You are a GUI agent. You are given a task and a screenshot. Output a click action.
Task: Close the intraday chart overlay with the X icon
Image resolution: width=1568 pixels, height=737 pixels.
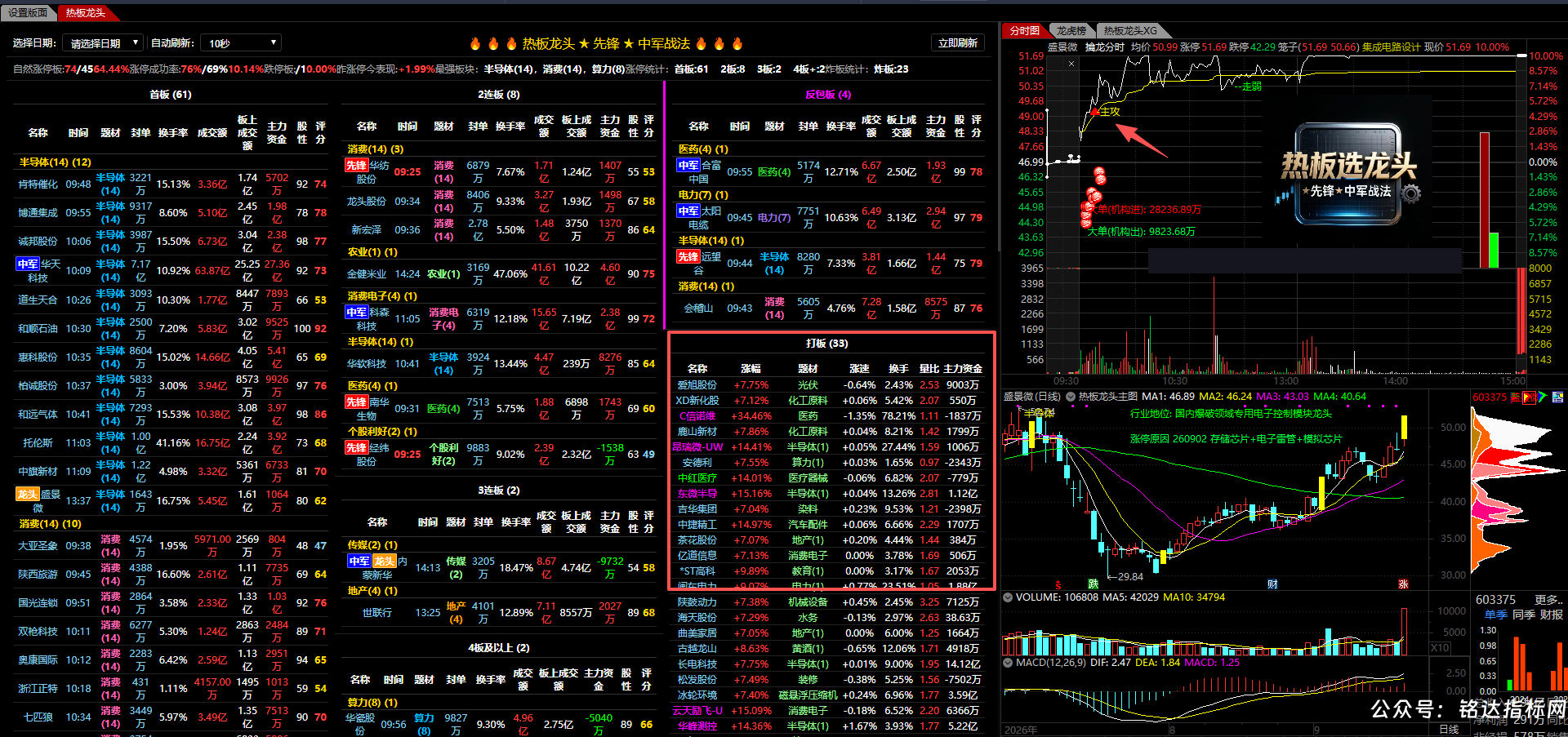[1071, 63]
